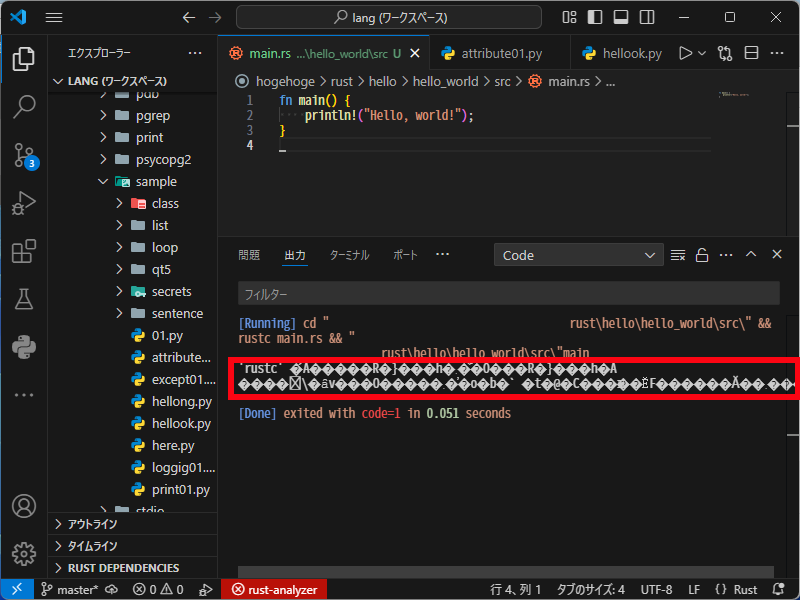Expand the タイムライン section
Image resolution: width=800 pixels, height=600 pixels.
click(x=133, y=546)
